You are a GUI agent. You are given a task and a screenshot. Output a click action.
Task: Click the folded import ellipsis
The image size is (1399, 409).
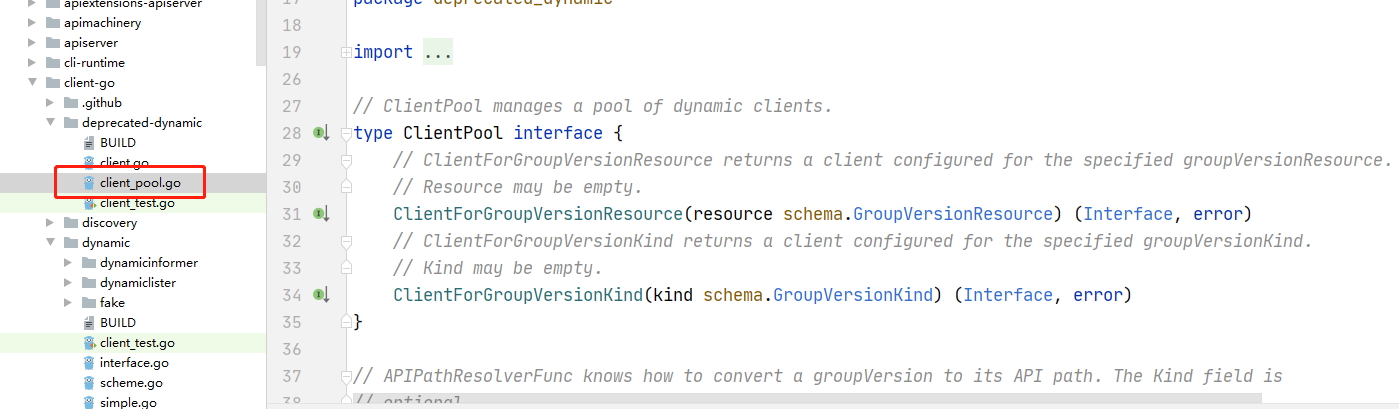pyautogui.click(x=438, y=52)
